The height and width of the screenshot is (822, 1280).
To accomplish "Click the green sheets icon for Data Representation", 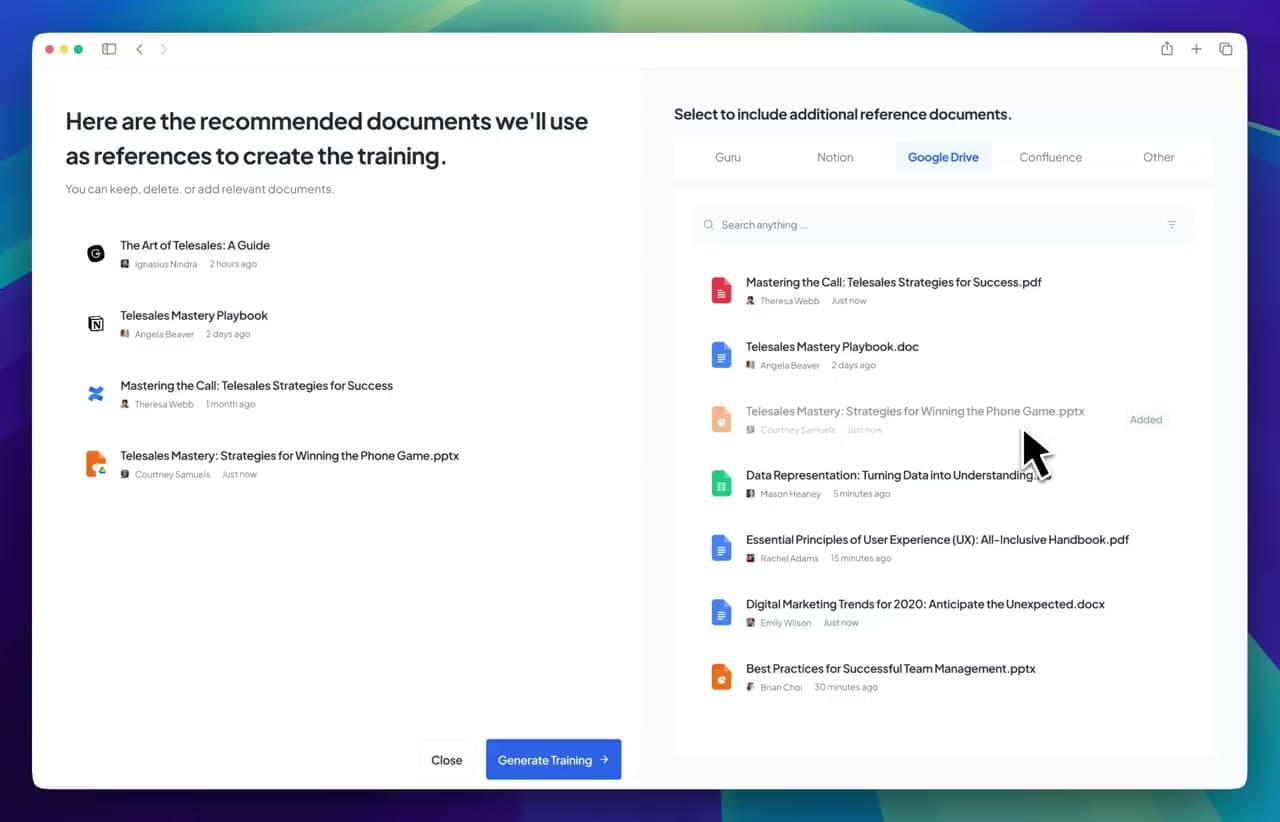I will tap(721, 483).
